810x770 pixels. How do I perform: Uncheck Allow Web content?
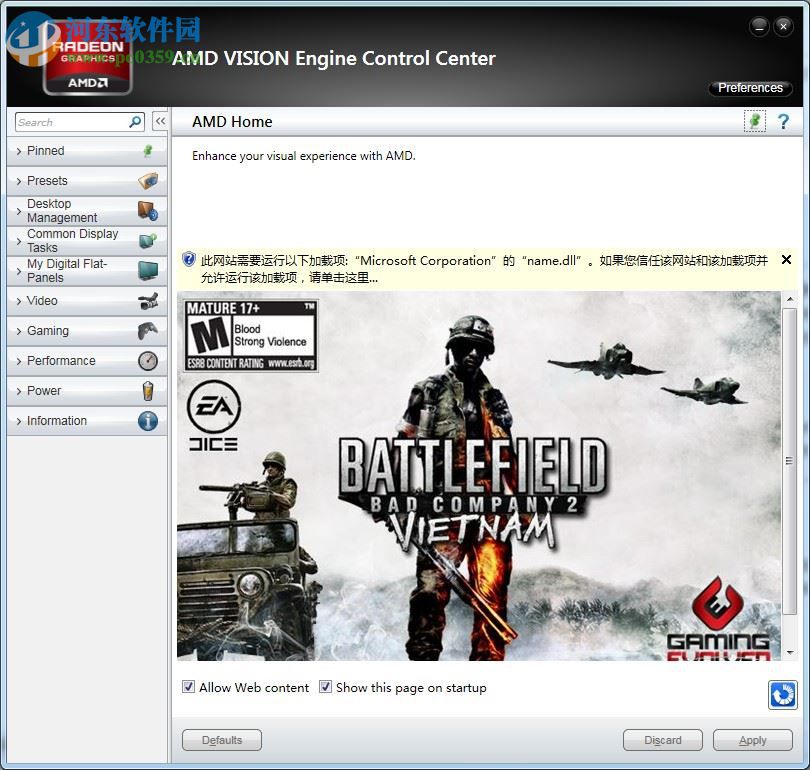[x=189, y=687]
